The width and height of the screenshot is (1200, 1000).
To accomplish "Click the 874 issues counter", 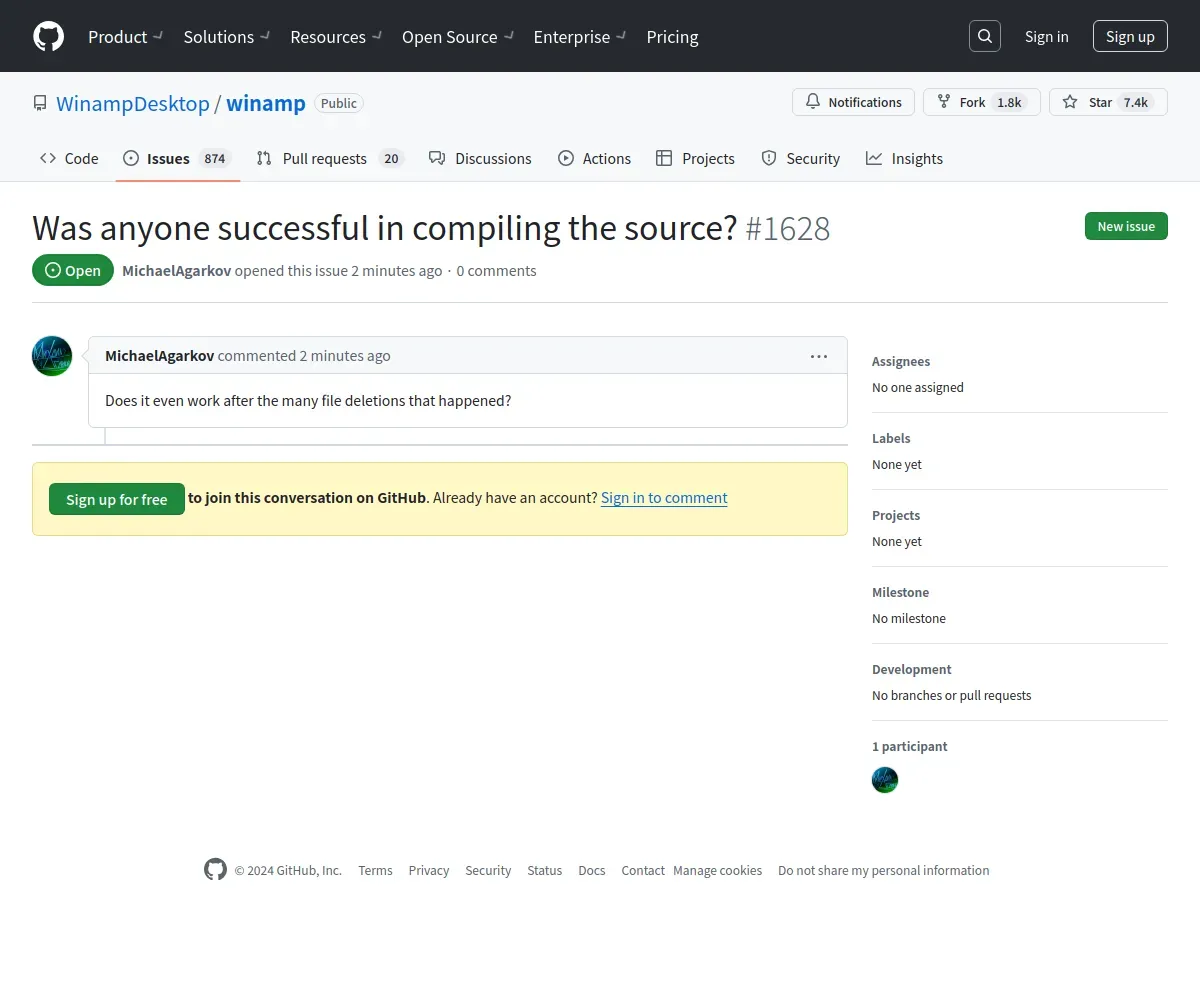I will pos(214,158).
